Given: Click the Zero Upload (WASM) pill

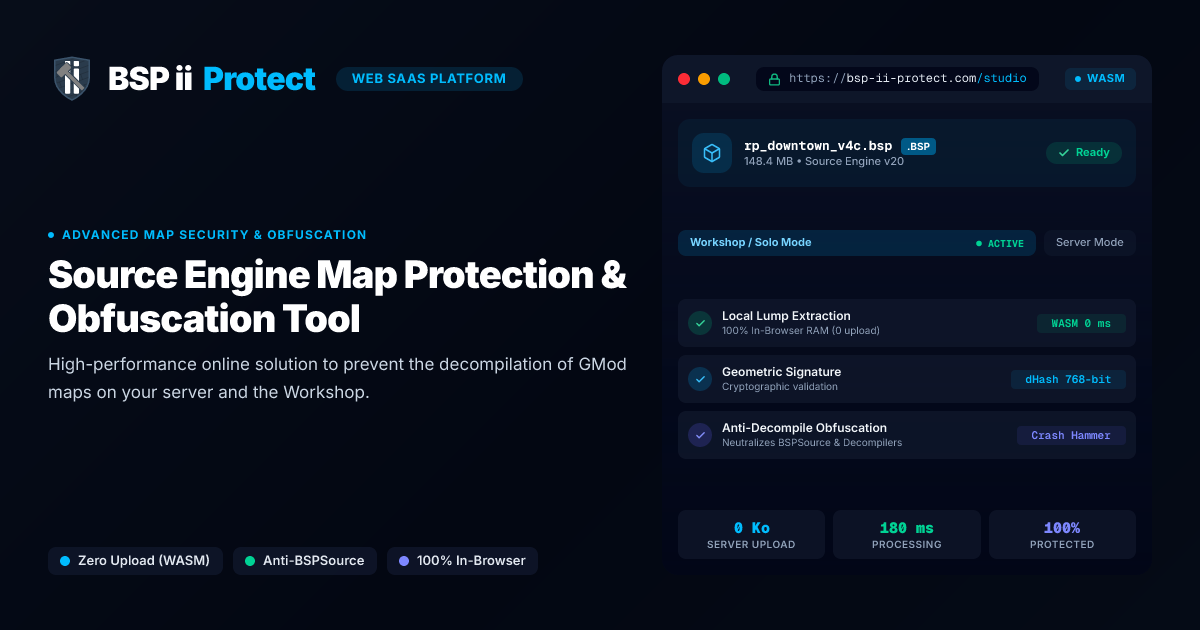Looking at the screenshot, I should point(135,561).
